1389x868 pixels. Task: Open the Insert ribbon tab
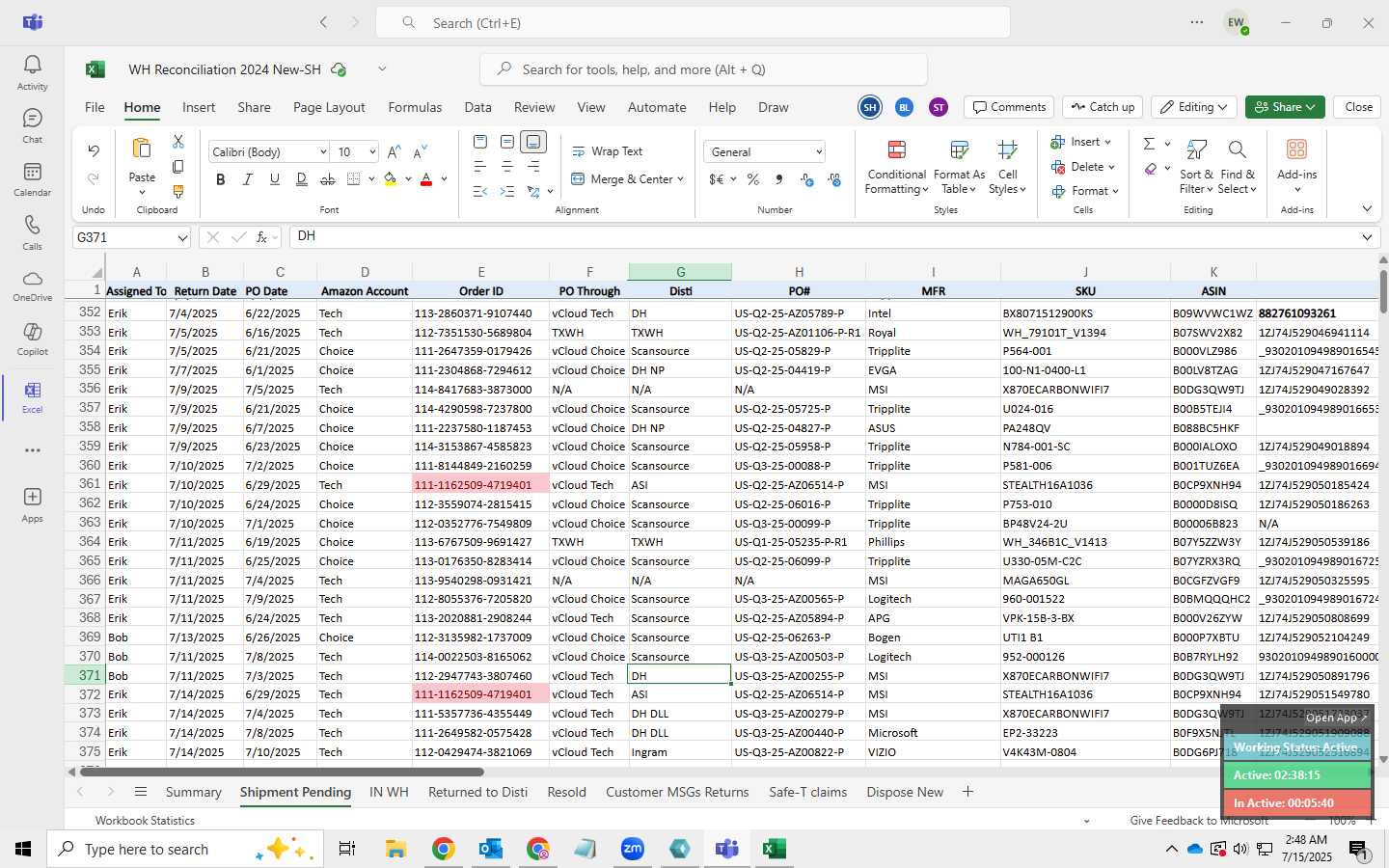click(x=199, y=107)
